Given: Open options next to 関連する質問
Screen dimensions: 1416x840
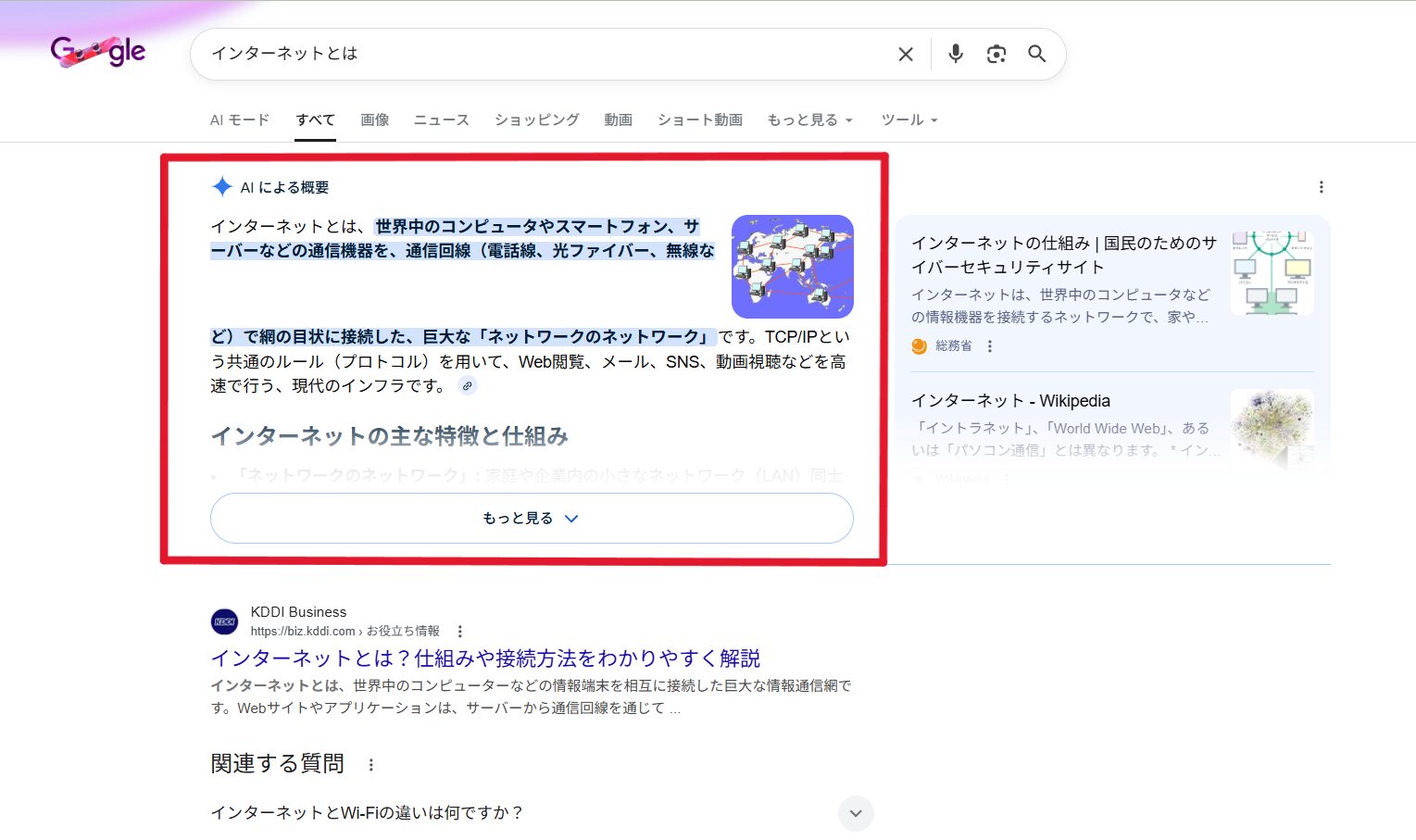Looking at the screenshot, I should click(371, 765).
